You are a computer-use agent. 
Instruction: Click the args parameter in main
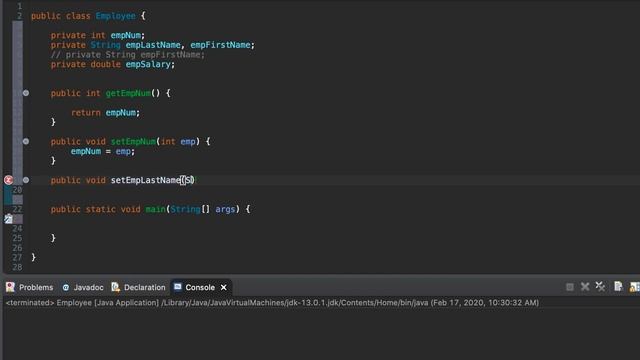225,209
